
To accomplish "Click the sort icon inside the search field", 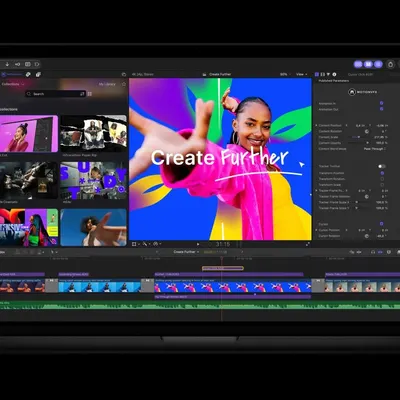I will pos(82,94).
